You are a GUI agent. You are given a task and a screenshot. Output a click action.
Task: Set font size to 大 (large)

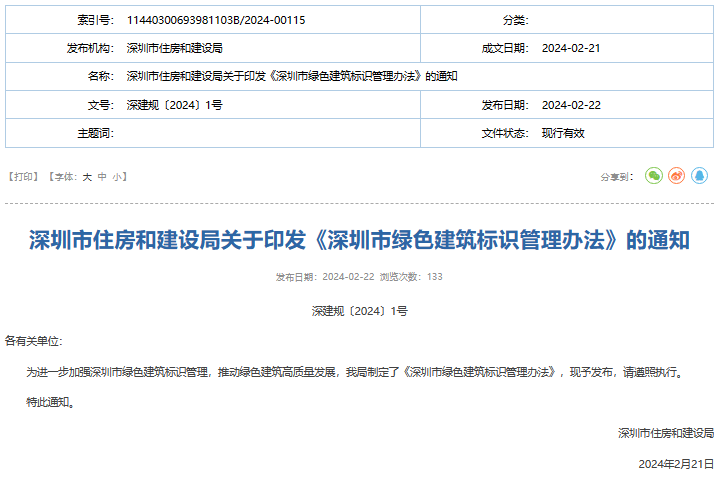(x=87, y=177)
